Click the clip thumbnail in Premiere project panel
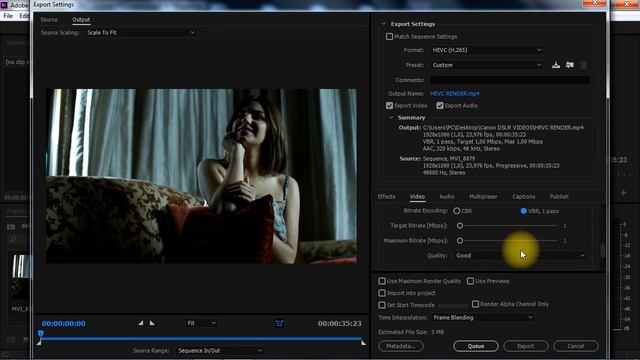Viewport: 640px width, 360px height. pyautogui.click(x=20, y=276)
